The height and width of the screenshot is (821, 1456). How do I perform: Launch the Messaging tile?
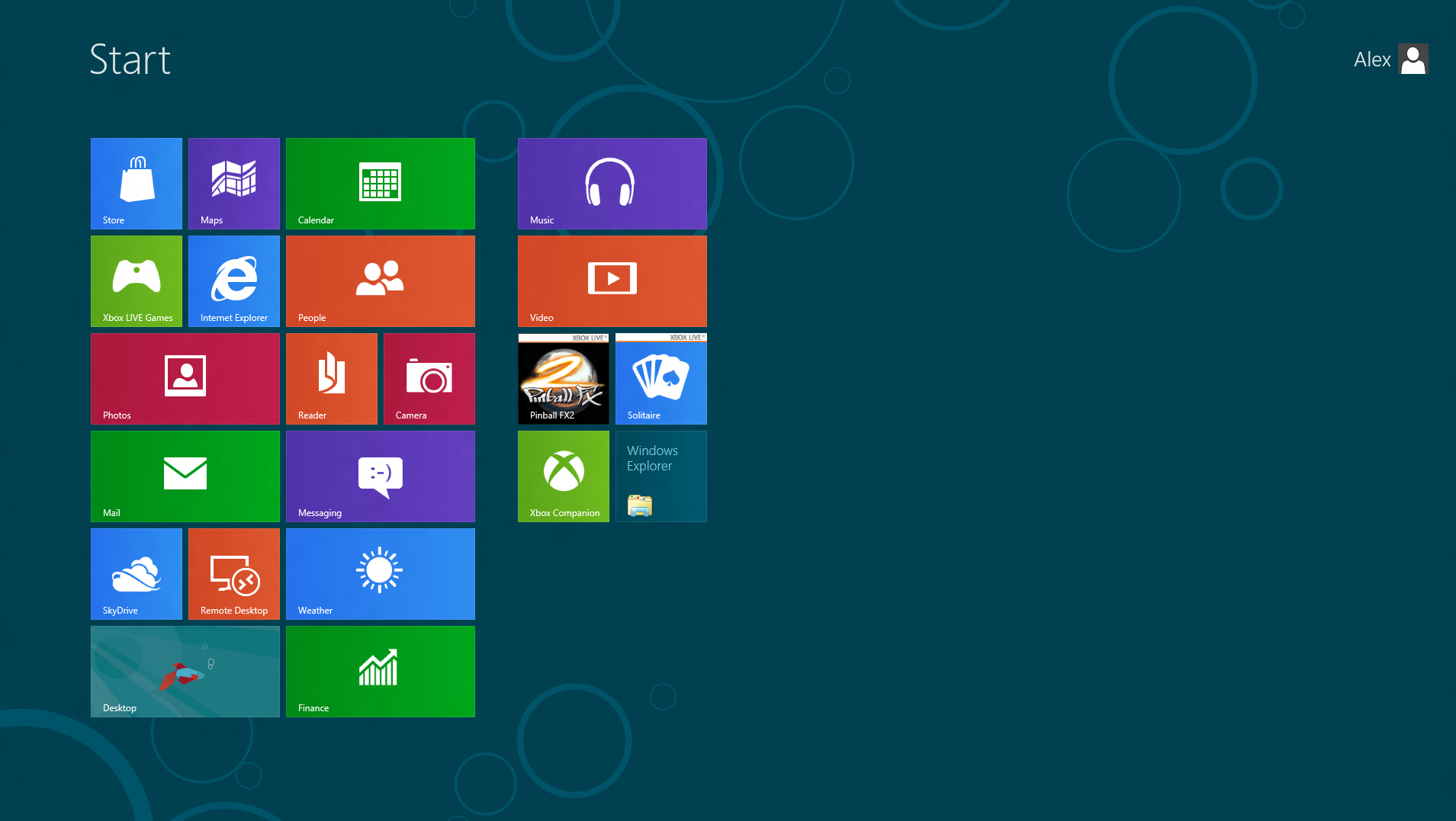pos(381,476)
